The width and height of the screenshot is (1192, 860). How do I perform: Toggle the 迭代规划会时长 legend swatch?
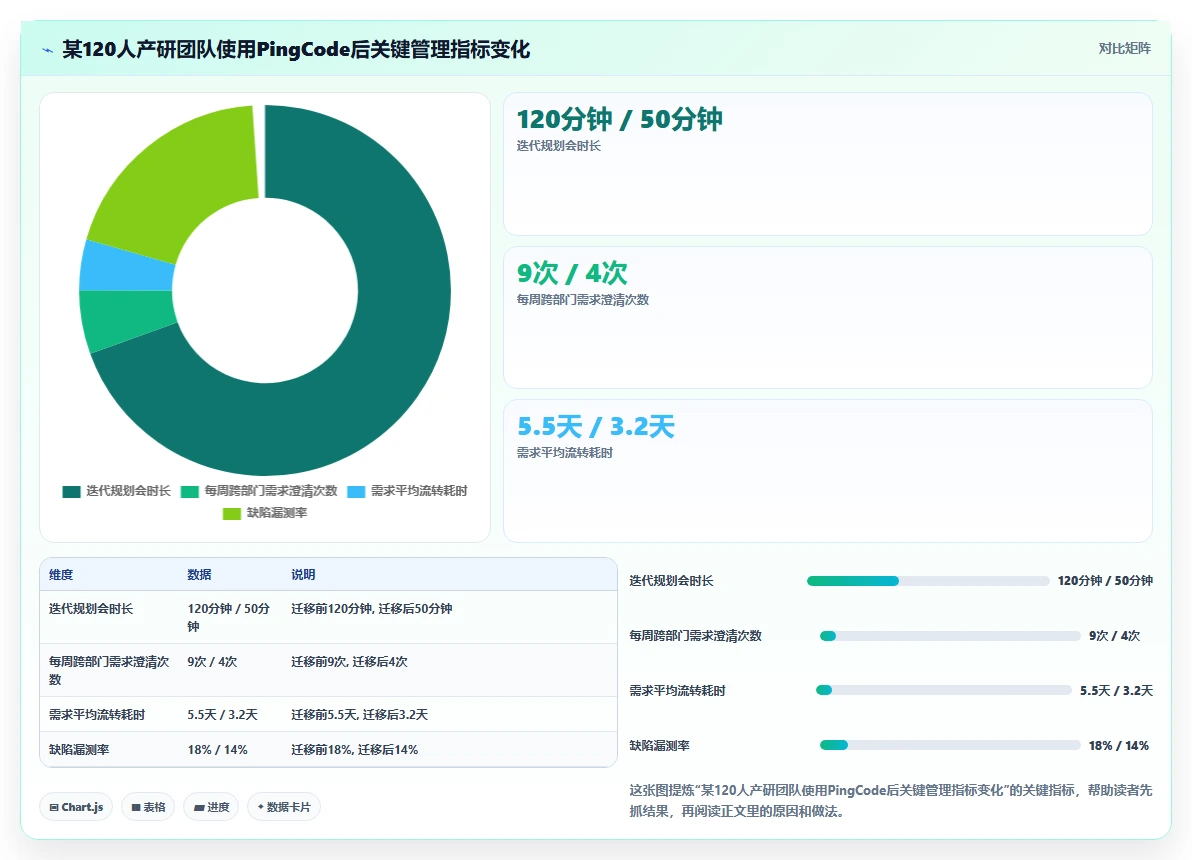pos(71,492)
